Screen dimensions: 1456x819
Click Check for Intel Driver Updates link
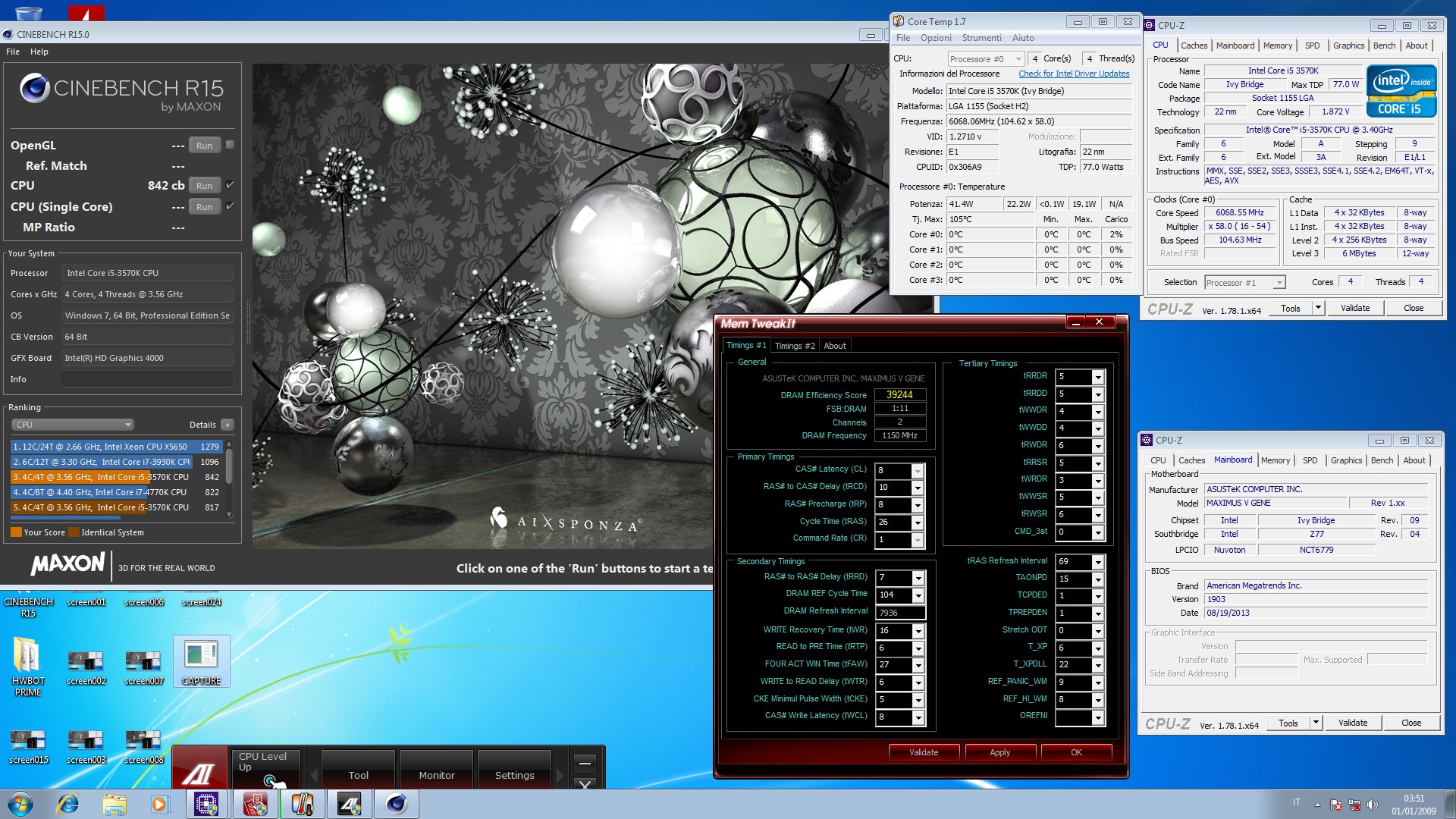click(x=1074, y=74)
